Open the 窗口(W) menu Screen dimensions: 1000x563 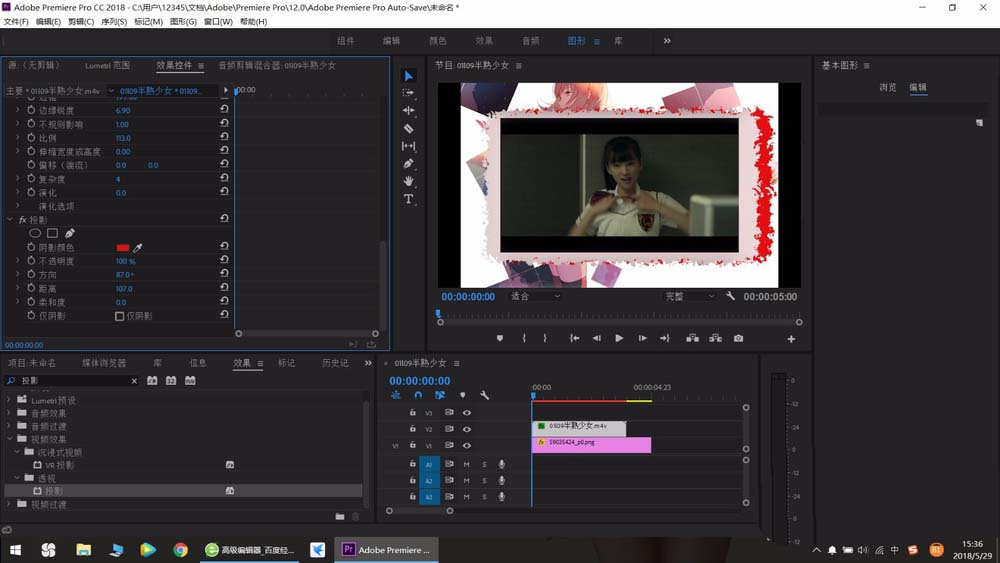point(218,22)
